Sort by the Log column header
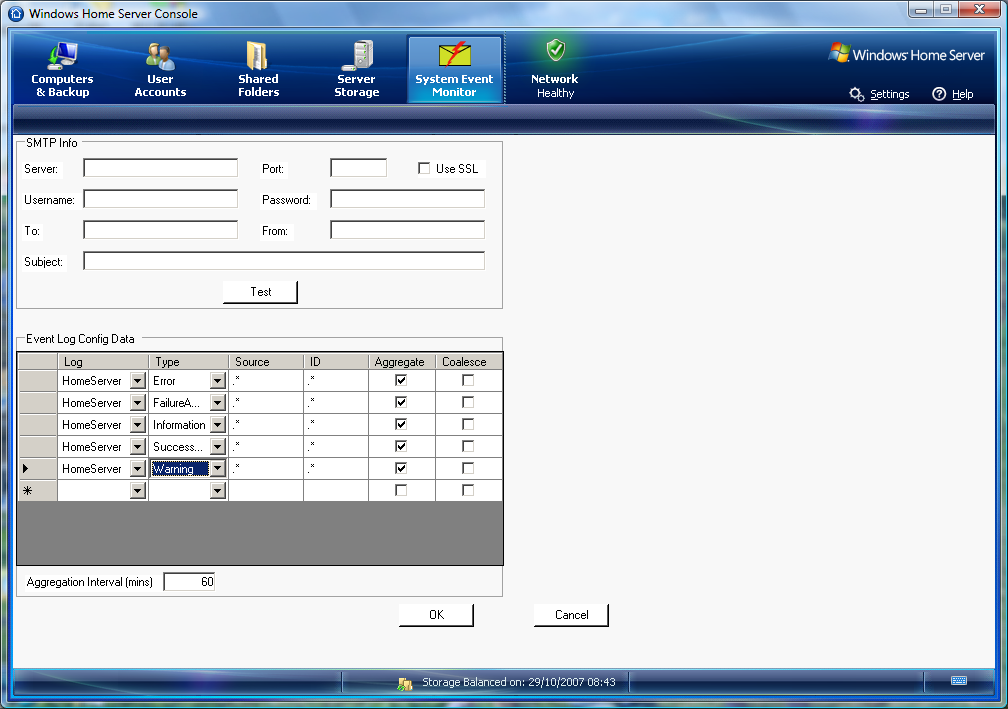The height and width of the screenshot is (709, 1008). (x=103, y=362)
